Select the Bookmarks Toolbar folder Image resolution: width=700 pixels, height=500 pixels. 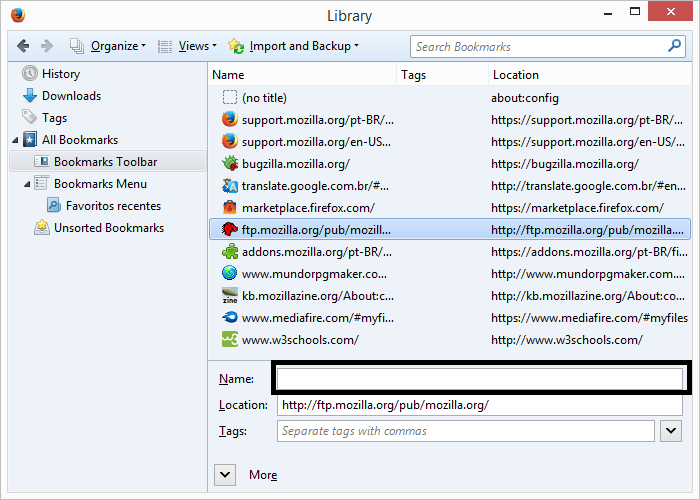(x=108, y=162)
